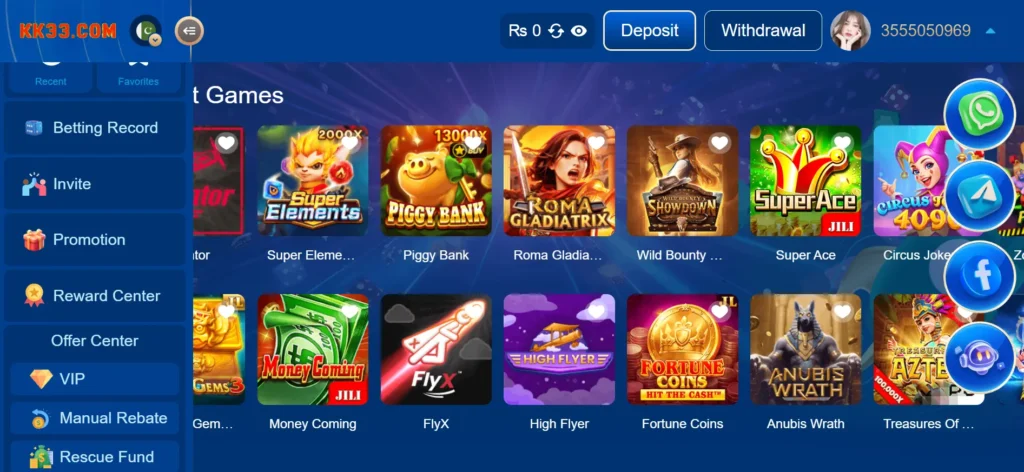The width and height of the screenshot is (1024, 472).
Task: Toggle balance visibility eye icon
Action: (x=579, y=31)
